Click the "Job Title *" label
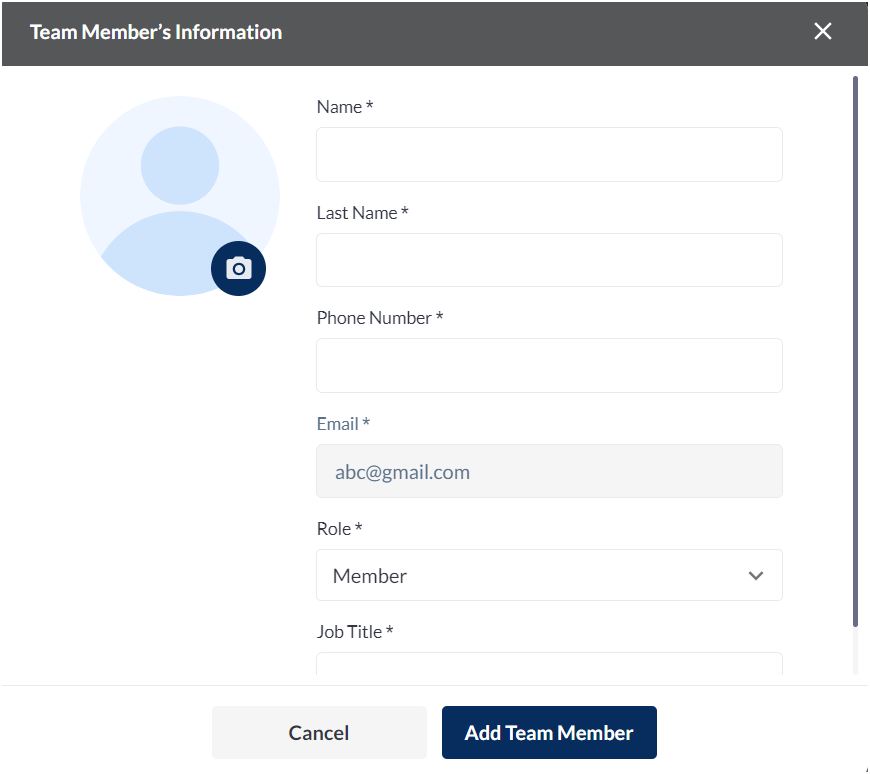870x774 pixels. coord(355,632)
